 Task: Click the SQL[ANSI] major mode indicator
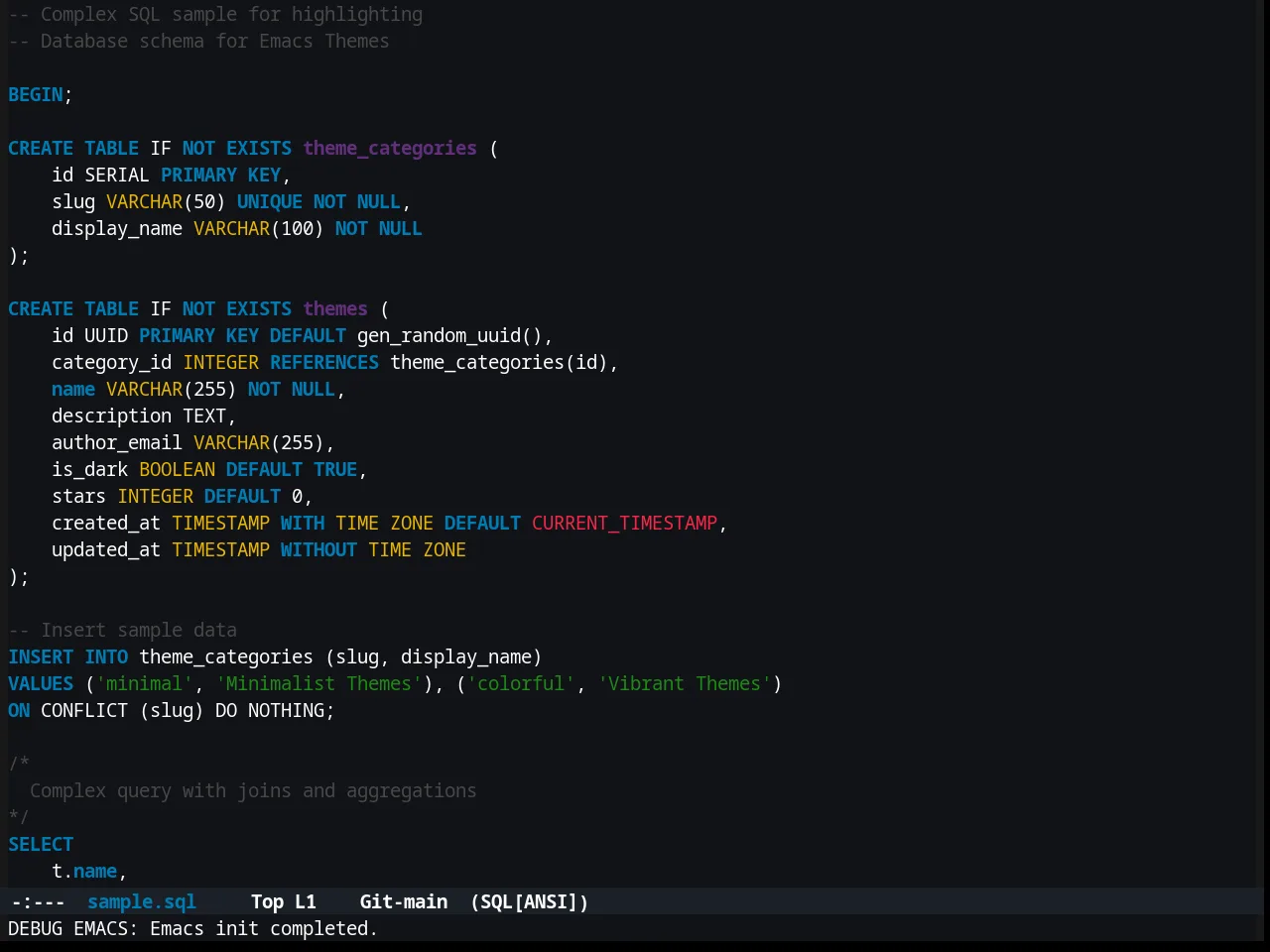pos(529,901)
